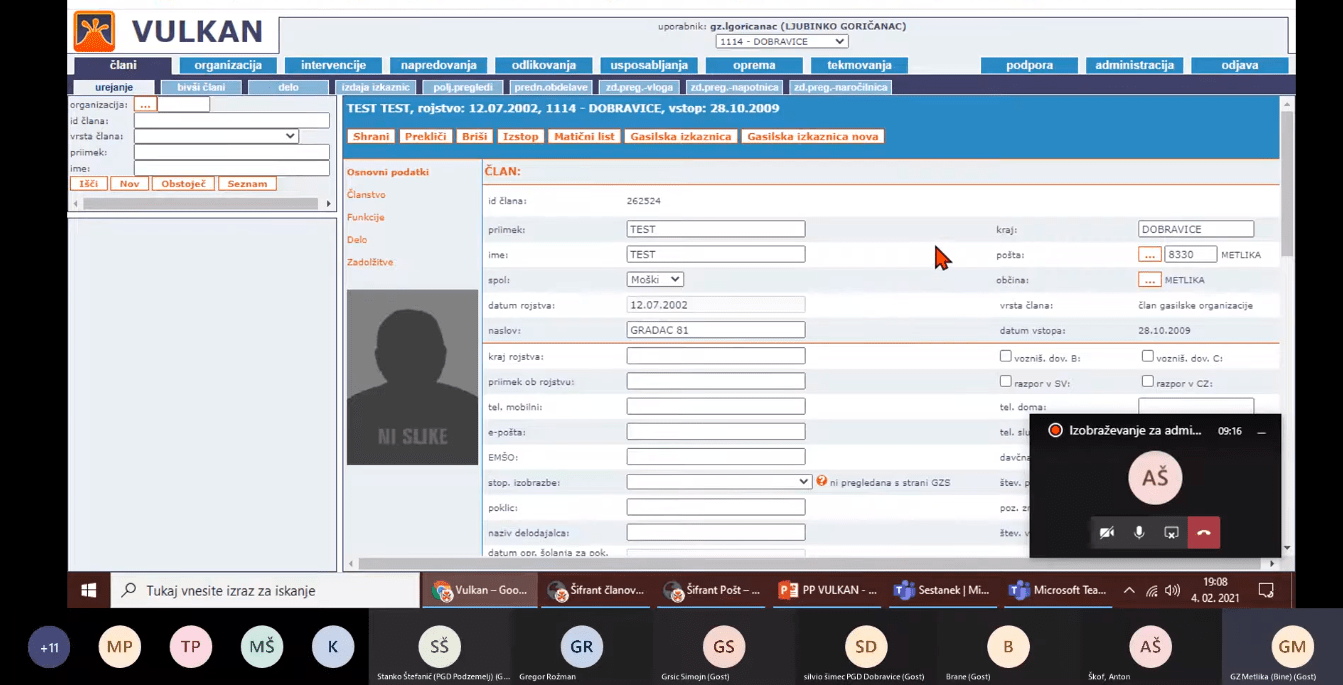This screenshot has height=685, width=1343.
Task: Click the horizontal scrollbar under the search panel
Action: point(200,203)
